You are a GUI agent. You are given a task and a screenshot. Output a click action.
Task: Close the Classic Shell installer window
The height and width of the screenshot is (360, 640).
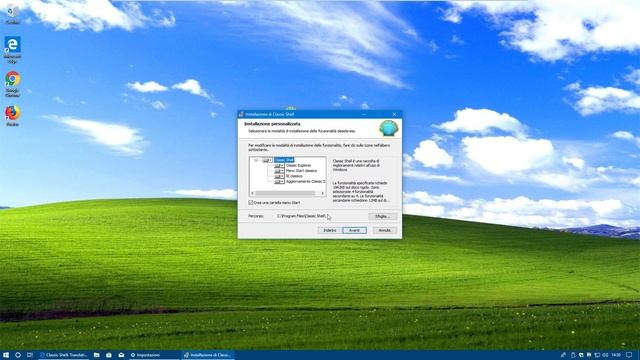[394, 114]
